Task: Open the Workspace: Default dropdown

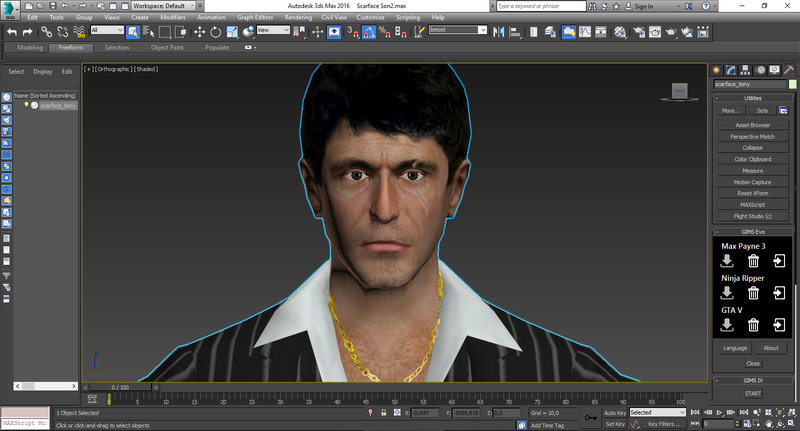Action: 163,6
